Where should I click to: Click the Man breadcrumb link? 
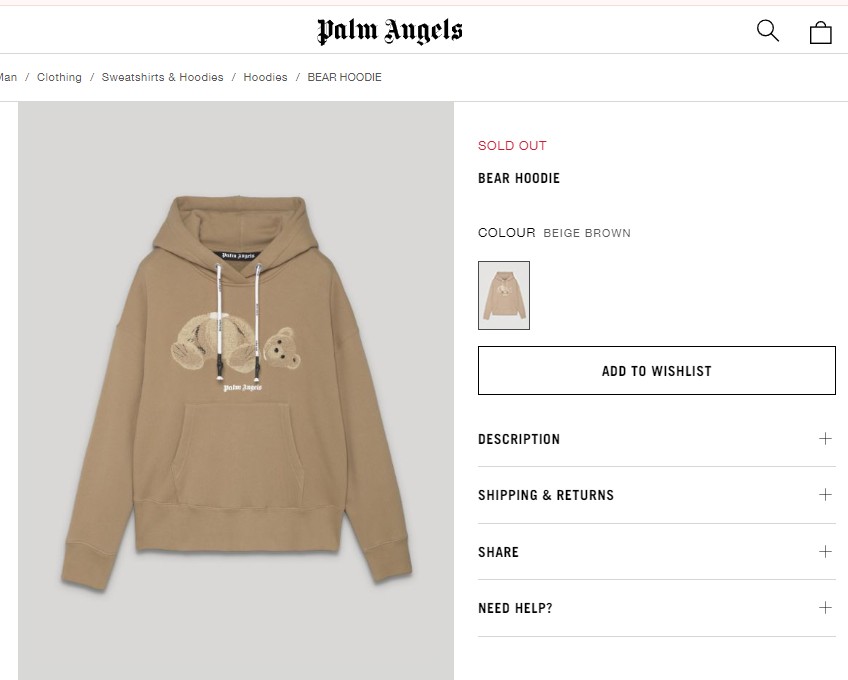(8, 77)
